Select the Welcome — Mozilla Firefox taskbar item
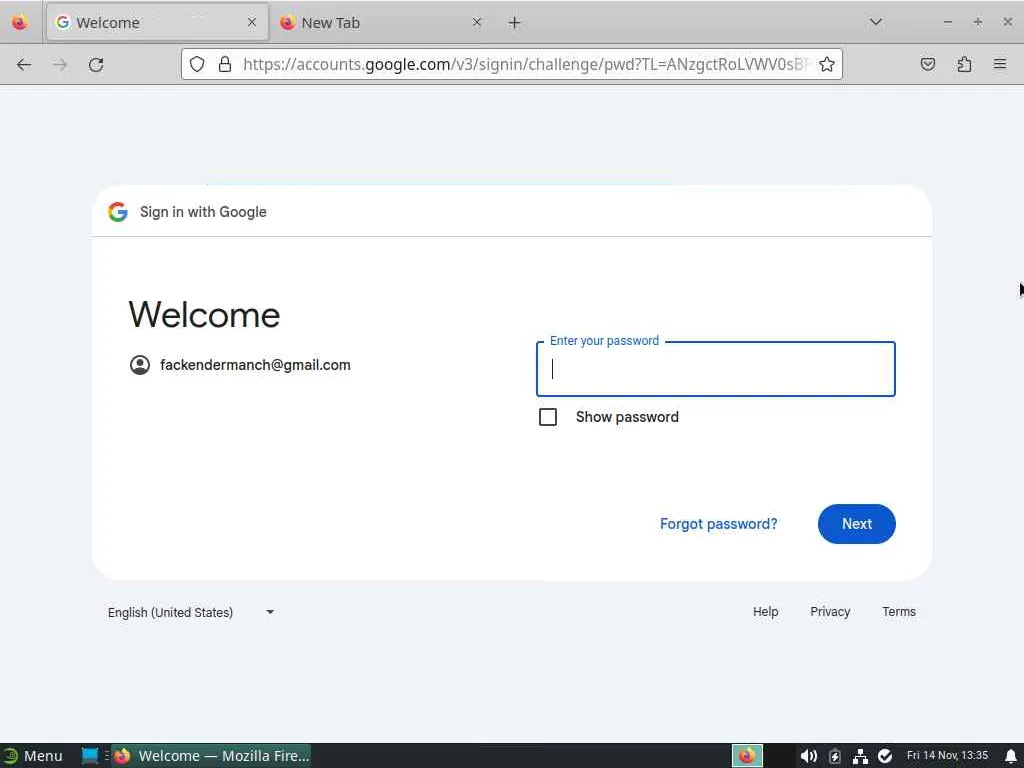This screenshot has height=768, width=1024. [x=211, y=756]
